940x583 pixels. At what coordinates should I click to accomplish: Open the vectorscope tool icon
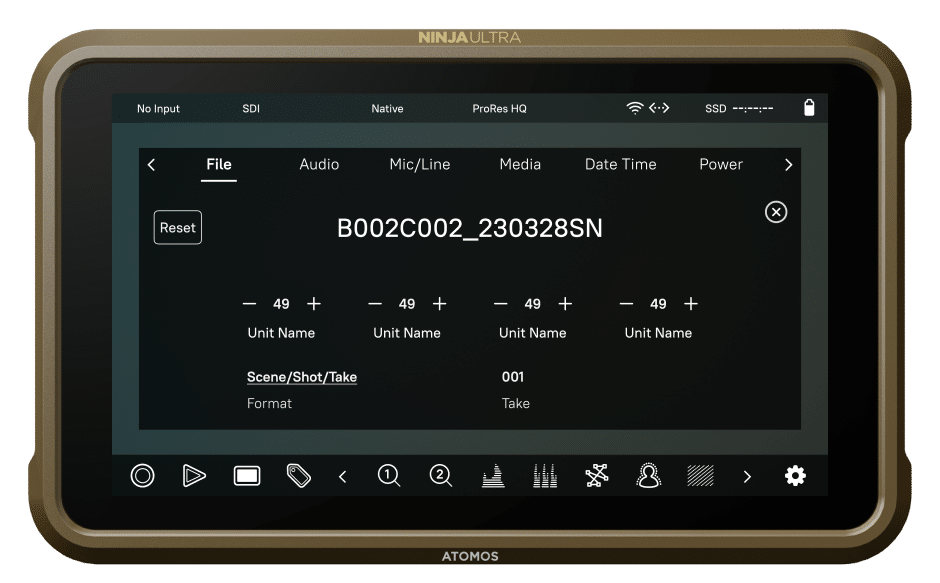click(x=597, y=476)
